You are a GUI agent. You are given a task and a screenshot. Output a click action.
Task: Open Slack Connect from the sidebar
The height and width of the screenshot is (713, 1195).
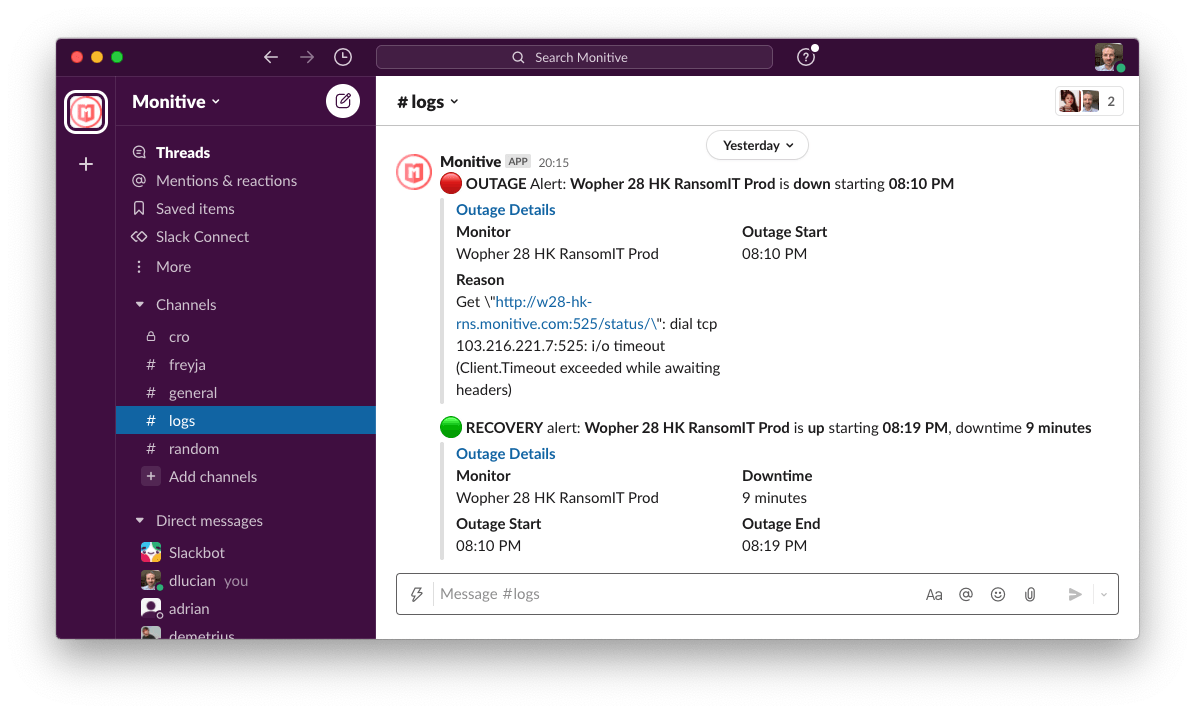coord(203,236)
